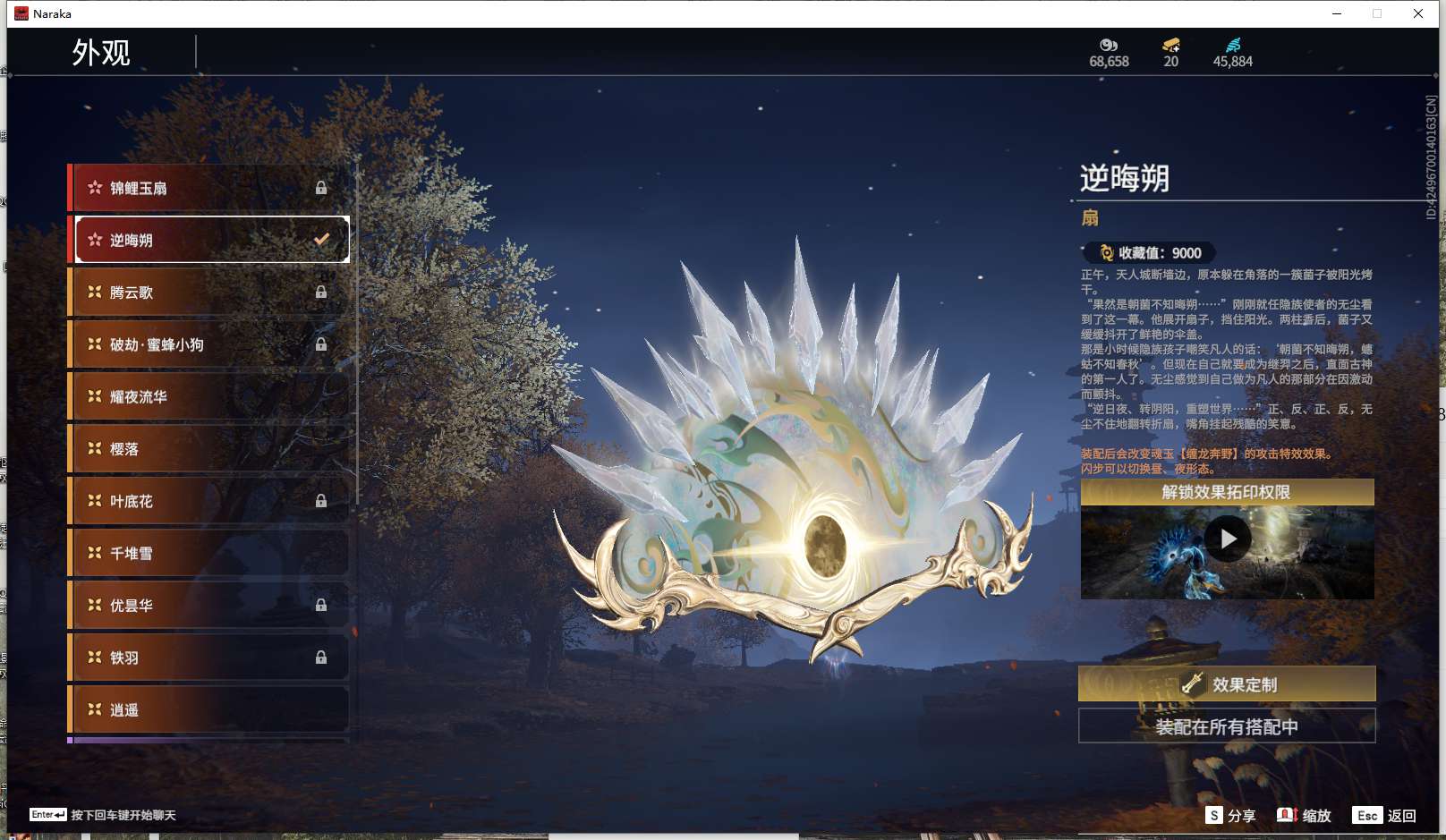The height and width of the screenshot is (840, 1446).
Task: Click the 逆晦朔 item title
Action: pyautogui.click(x=1125, y=178)
